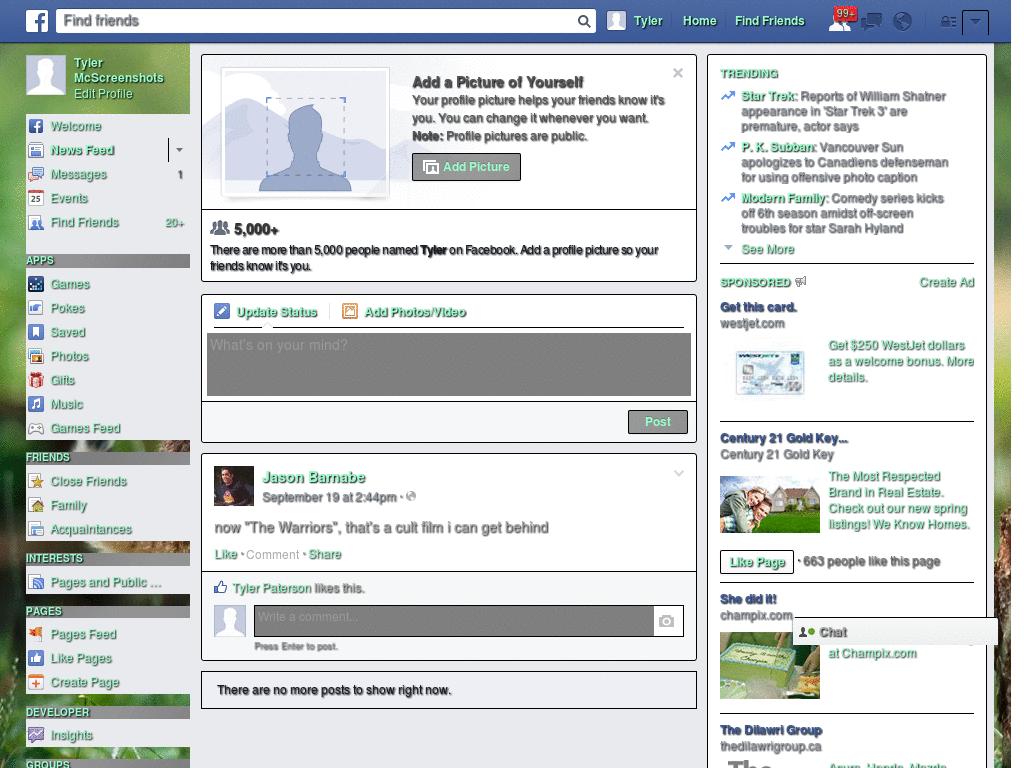The height and width of the screenshot is (768, 1024).
Task: Open the P. K. Subban trending topic
Action: click(x=778, y=148)
